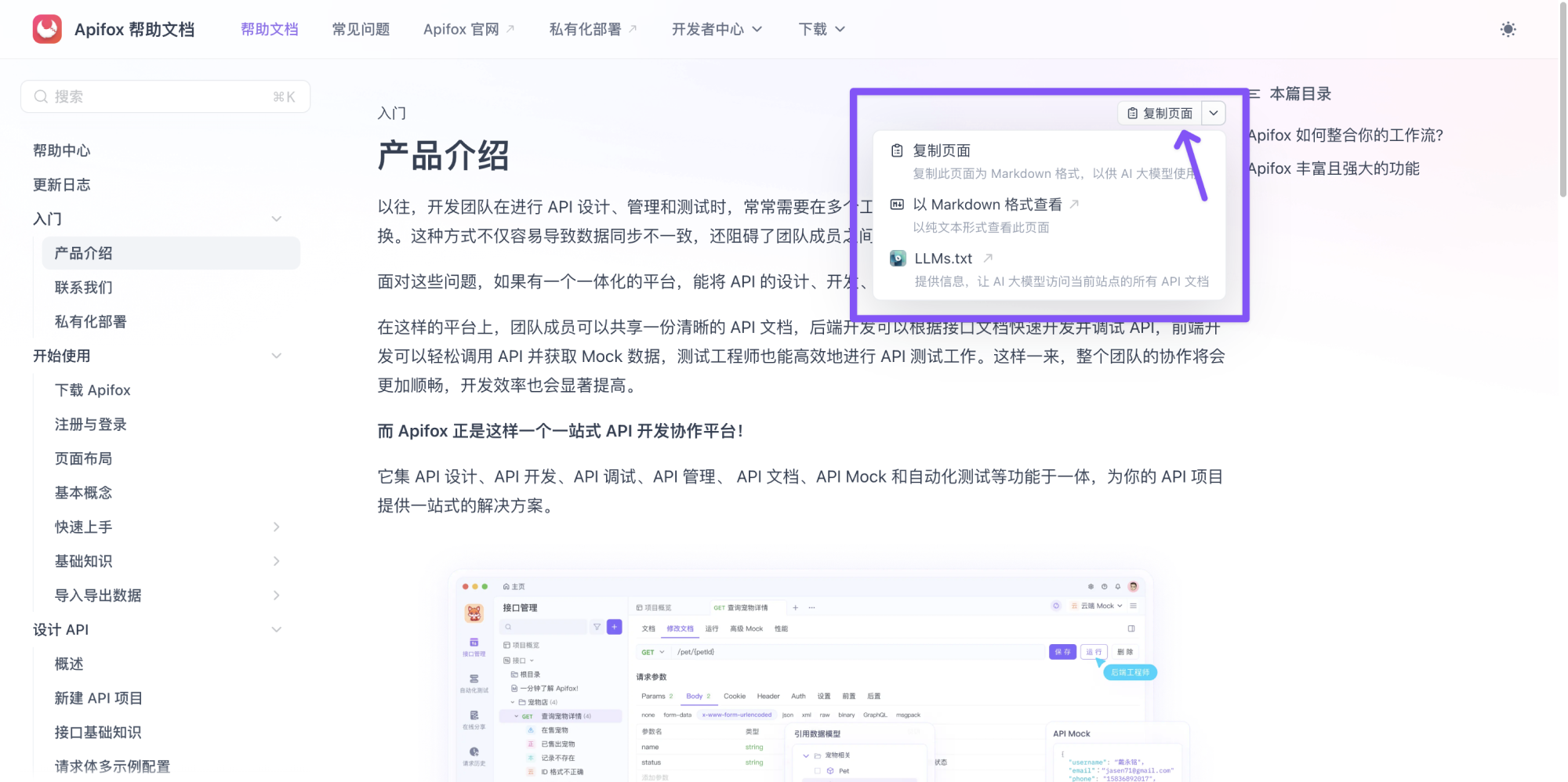Viewport: 1568px width, 782px height.
Task: Jump to 'Apifox 丰富且强大的功能' section
Action: point(1333,168)
